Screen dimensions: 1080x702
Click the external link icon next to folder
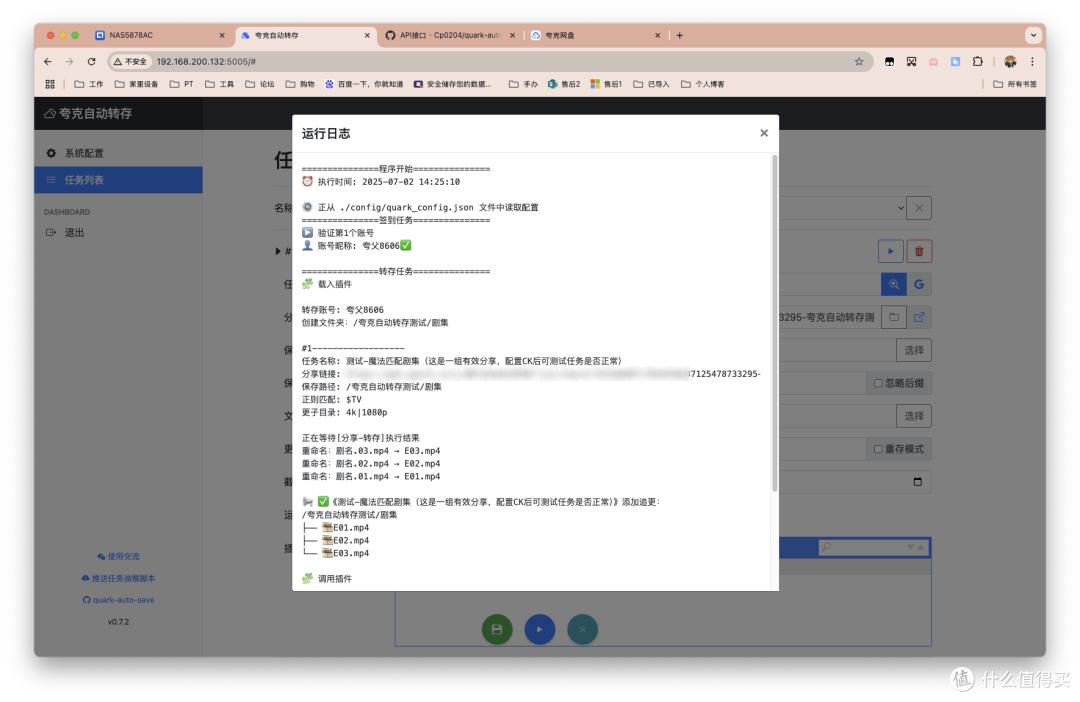click(919, 318)
